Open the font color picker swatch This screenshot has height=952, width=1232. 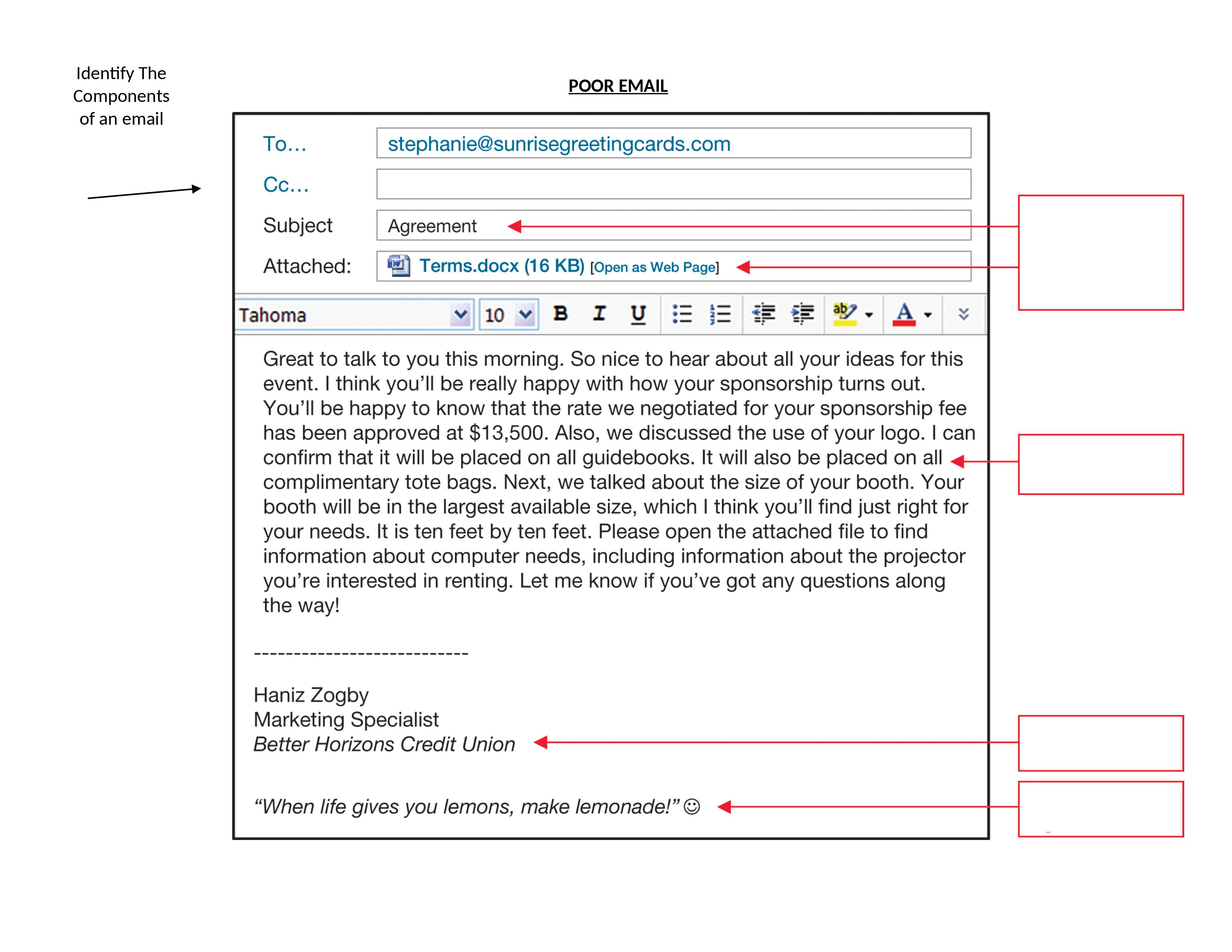coord(928,315)
